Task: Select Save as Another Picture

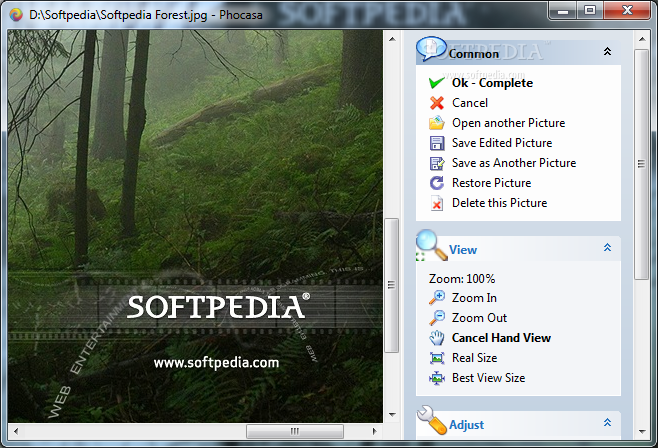Action: tap(514, 163)
